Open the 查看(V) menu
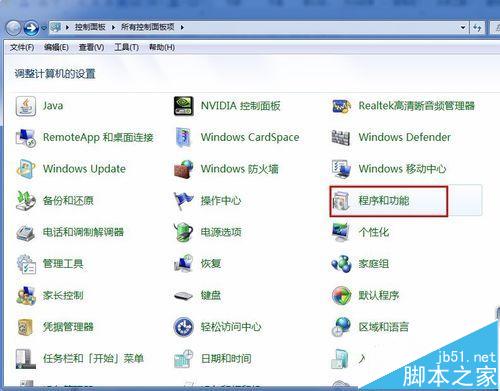 pos(91,47)
